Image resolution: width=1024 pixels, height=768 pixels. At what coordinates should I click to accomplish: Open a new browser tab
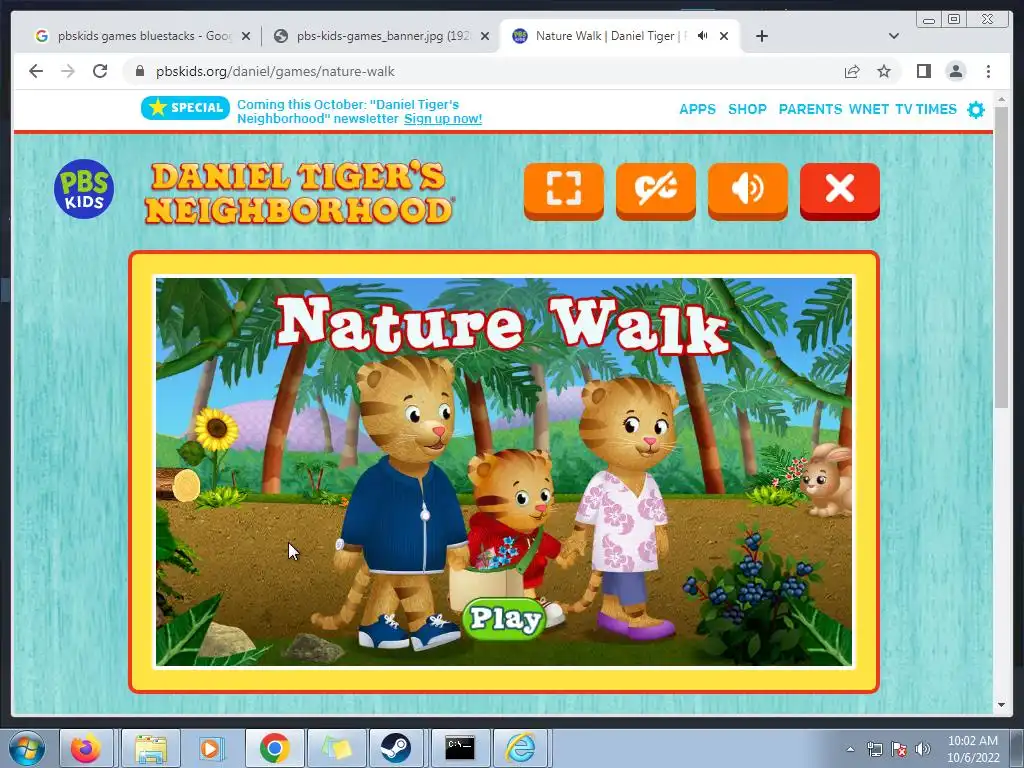point(761,36)
